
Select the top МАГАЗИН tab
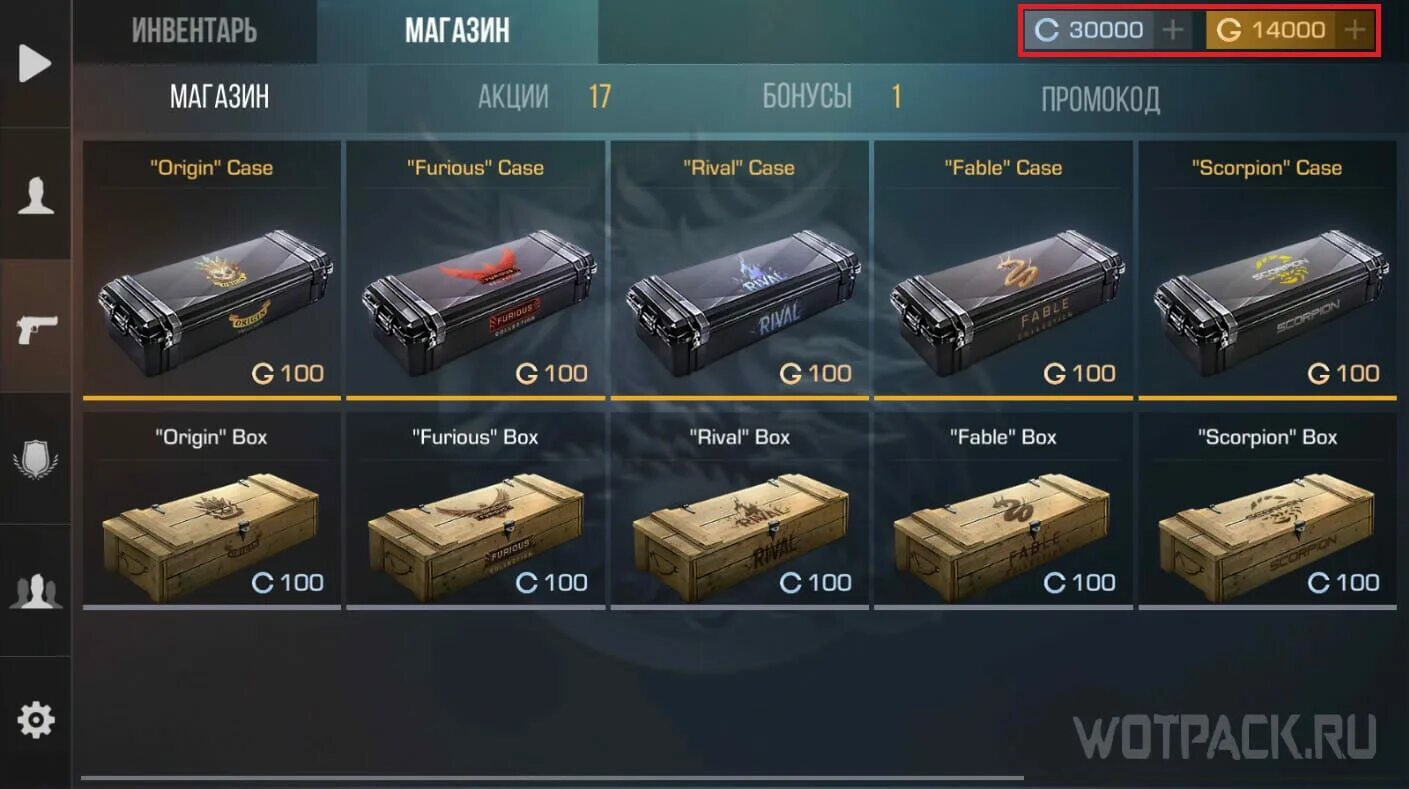pyautogui.click(x=457, y=31)
